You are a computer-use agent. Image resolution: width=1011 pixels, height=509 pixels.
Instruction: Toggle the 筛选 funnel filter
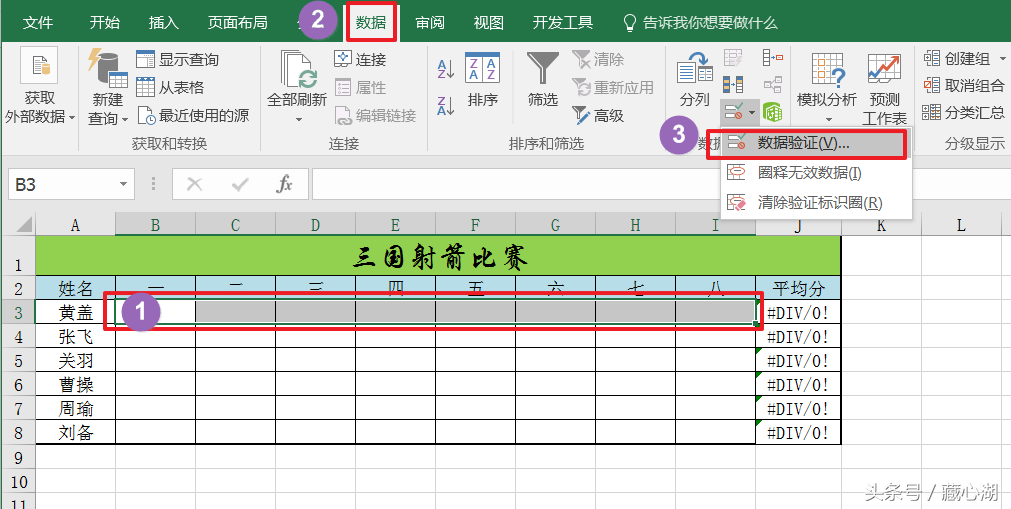tap(542, 81)
